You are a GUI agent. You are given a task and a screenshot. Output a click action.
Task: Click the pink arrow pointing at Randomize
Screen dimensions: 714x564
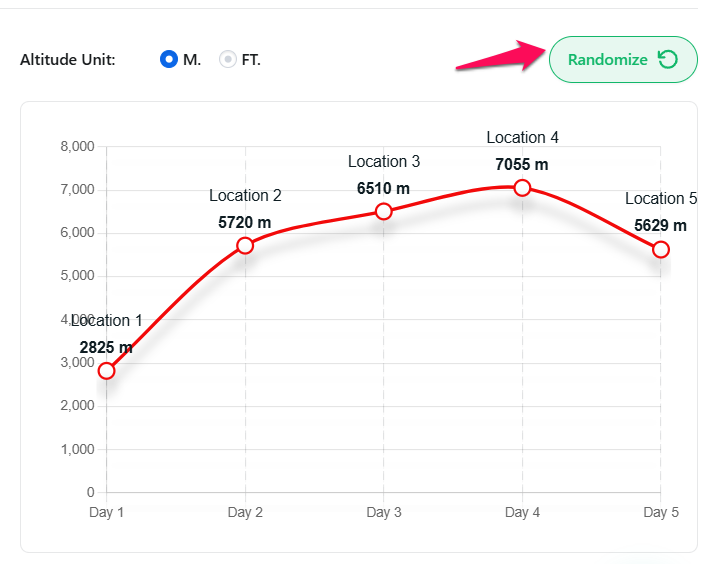coord(497,56)
